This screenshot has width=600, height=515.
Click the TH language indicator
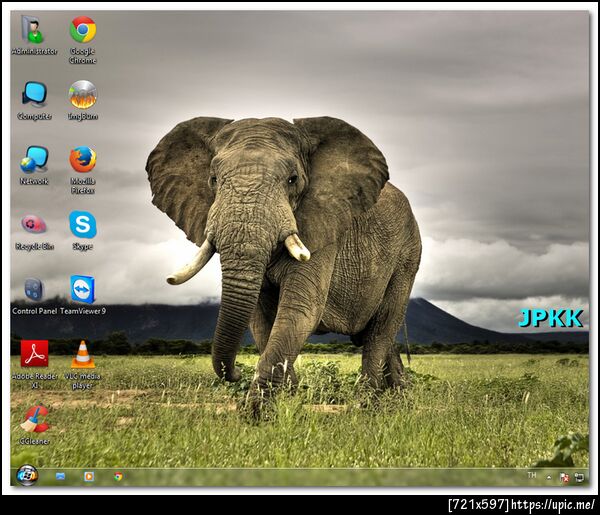[x=532, y=475]
